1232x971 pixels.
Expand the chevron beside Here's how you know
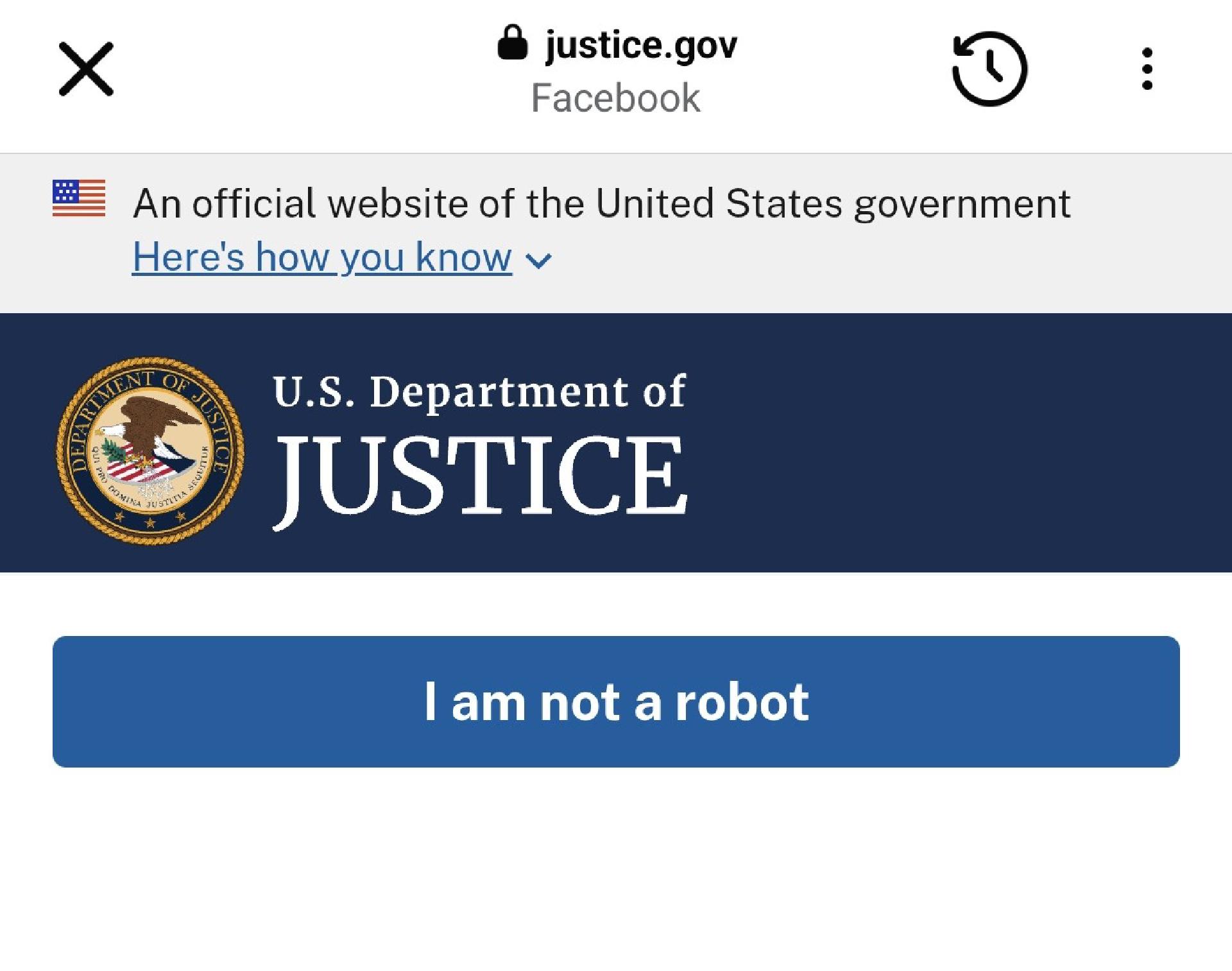coord(538,260)
